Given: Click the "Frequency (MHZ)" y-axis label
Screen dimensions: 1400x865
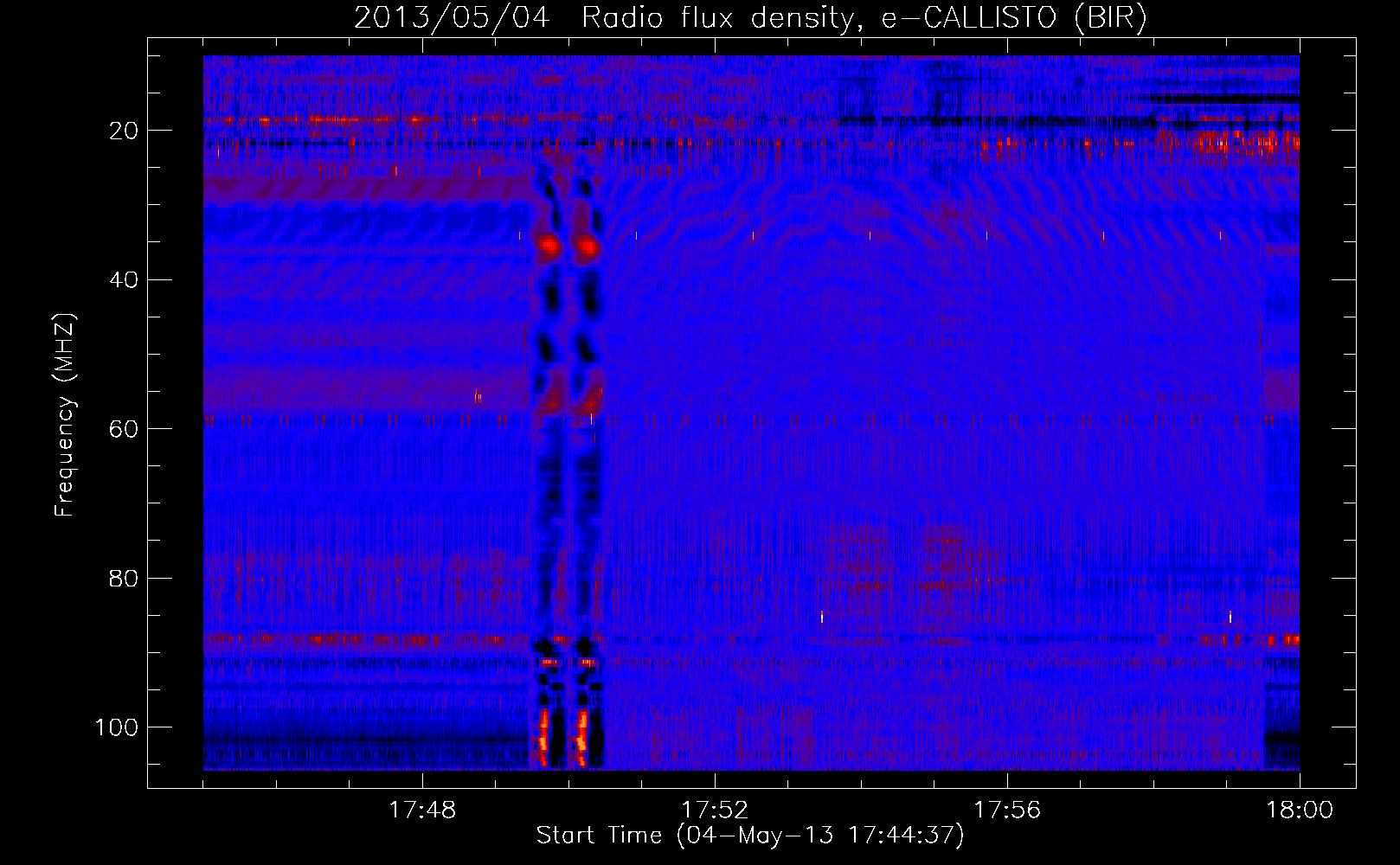Looking at the screenshot, I should point(66,415).
